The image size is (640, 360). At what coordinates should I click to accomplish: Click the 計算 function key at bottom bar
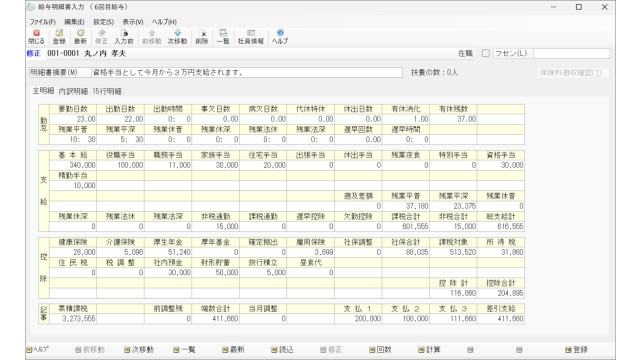[x=429, y=350]
